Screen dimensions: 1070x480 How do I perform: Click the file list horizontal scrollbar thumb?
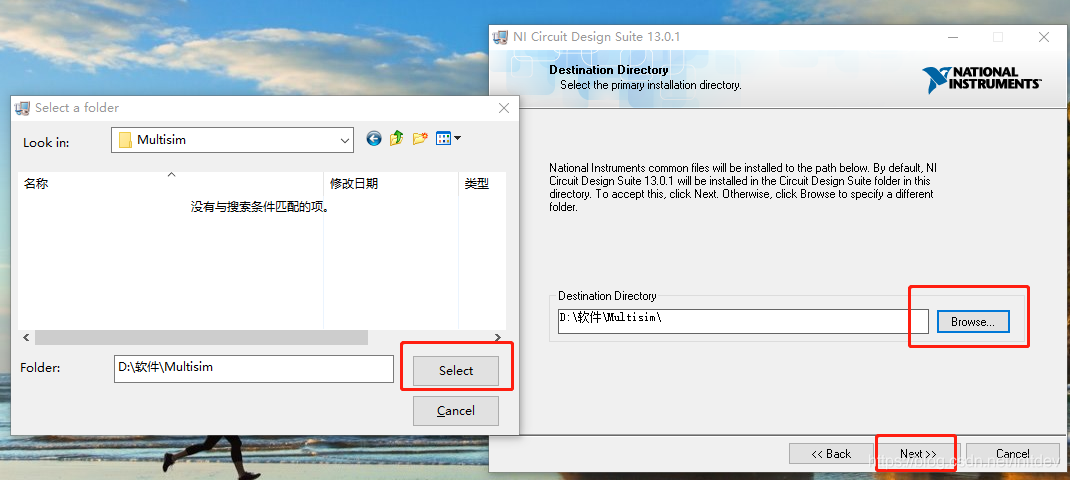[201, 338]
